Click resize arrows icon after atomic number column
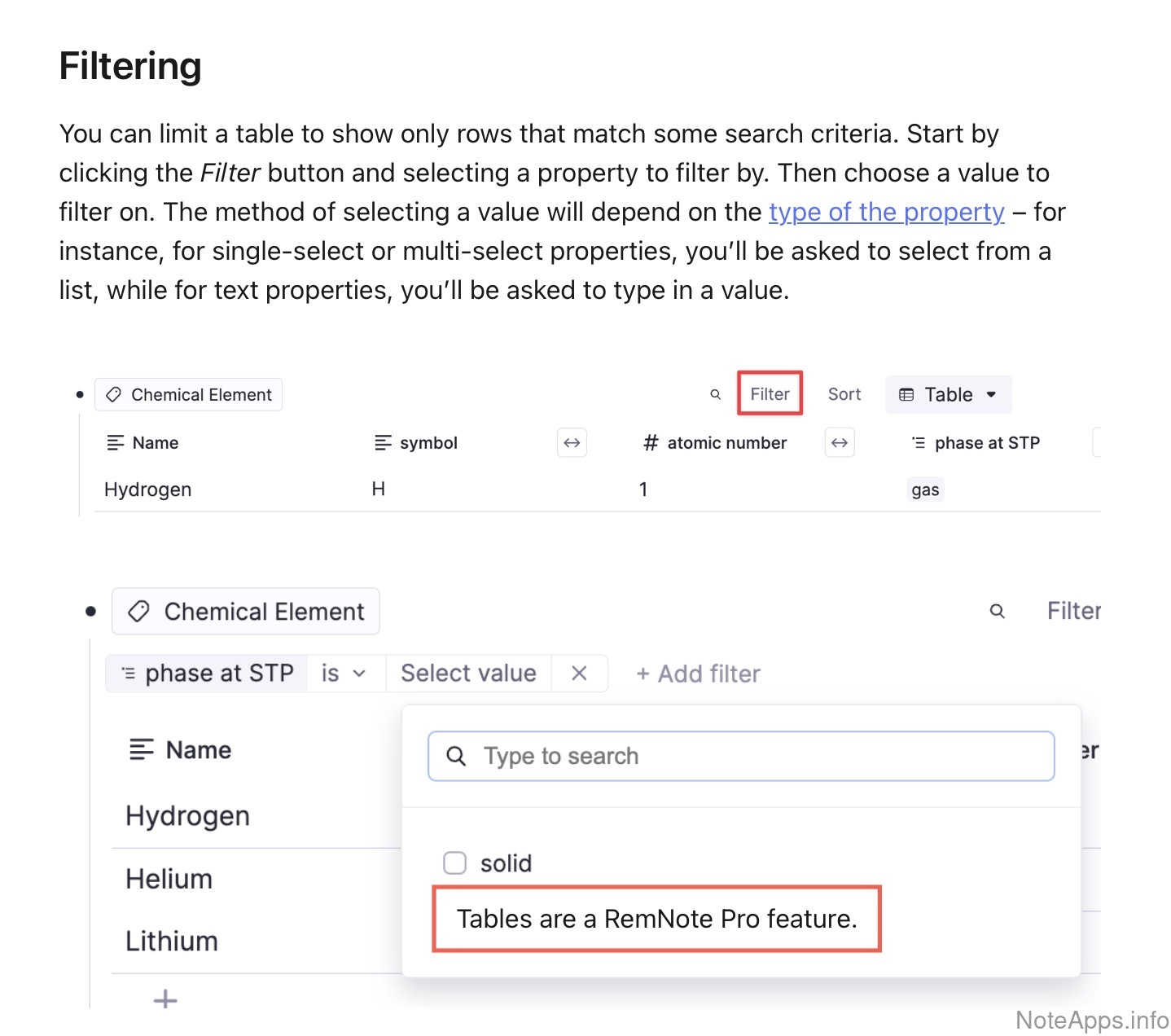The width and height of the screenshot is (1171, 1036). [840, 443]
